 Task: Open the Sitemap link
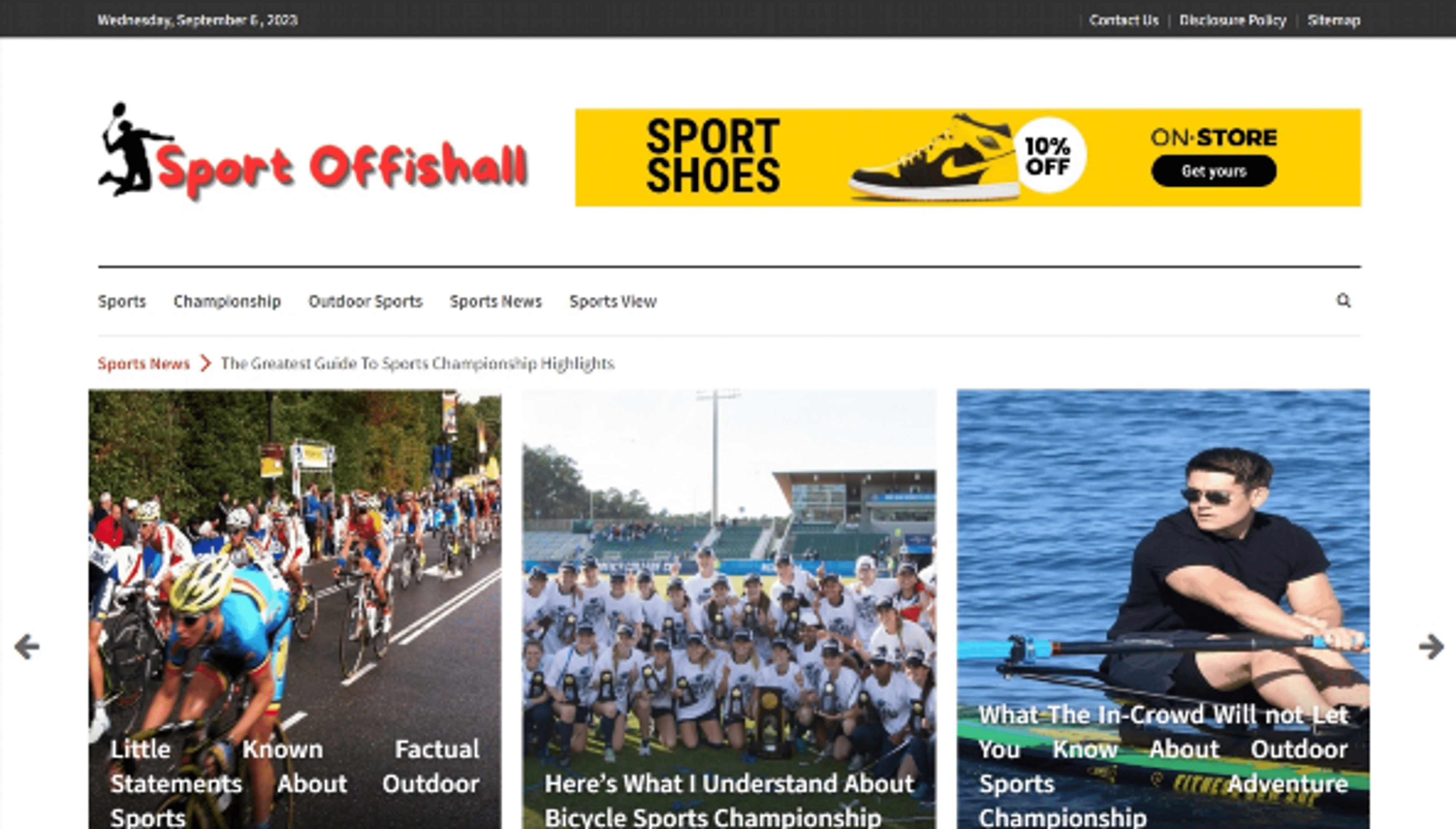pyautogui.click(x=1334, y=20)
